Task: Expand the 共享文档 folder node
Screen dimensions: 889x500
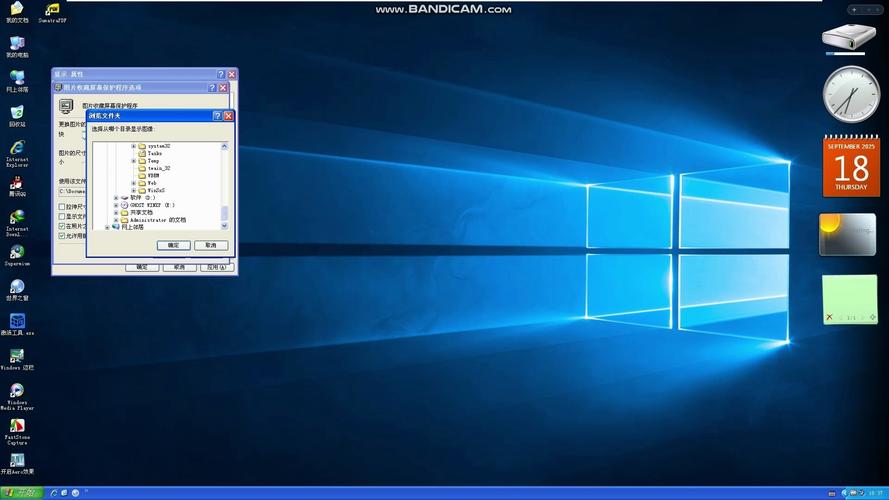Action: coord(116,213)
